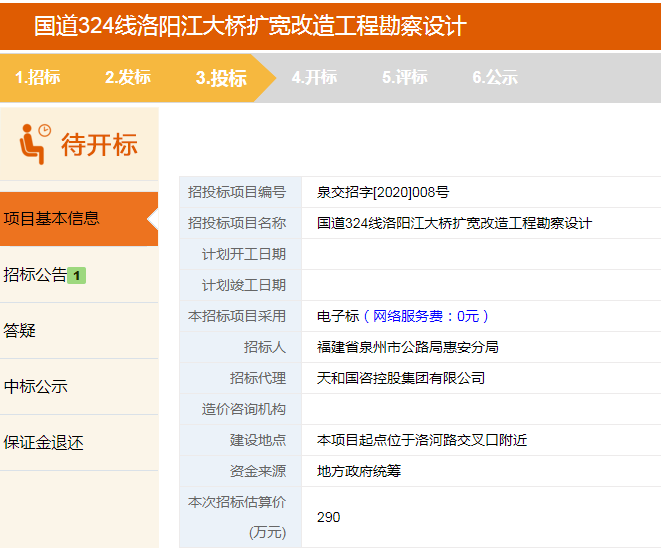The height and width of the screenshot is (548, 661).
Task: Go to step 6.公示
Action: [x=495, y=78]
